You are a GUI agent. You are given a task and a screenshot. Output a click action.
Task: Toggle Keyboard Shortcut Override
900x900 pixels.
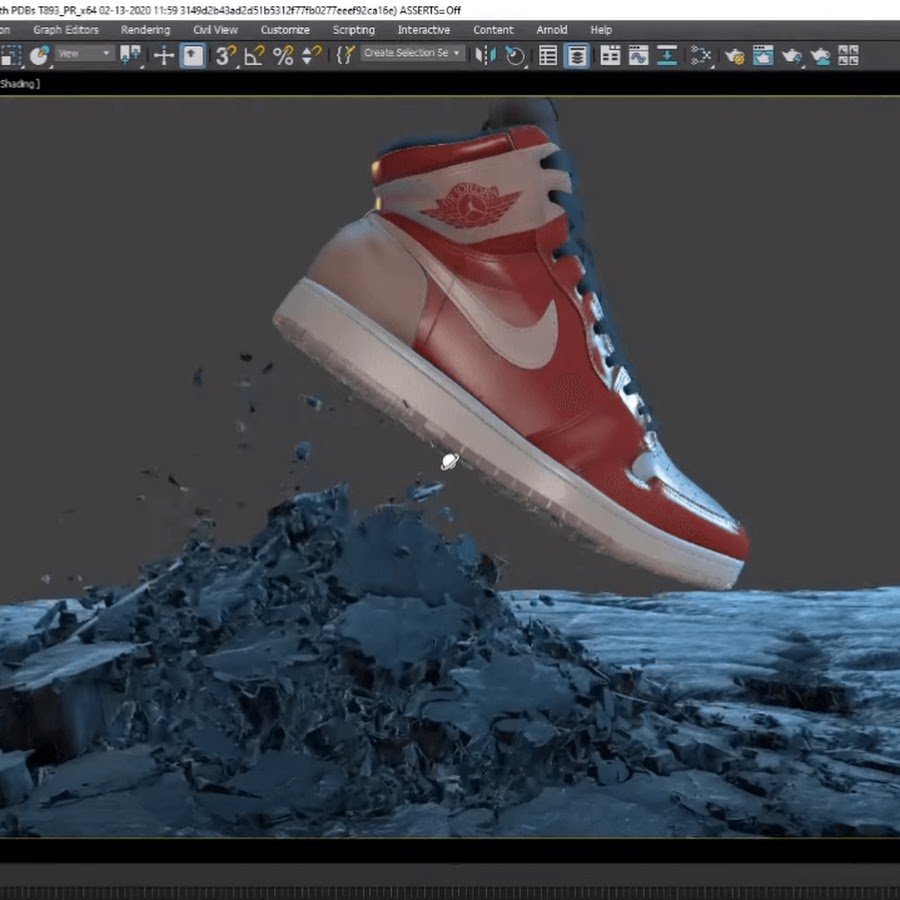(x=192, y=56)
